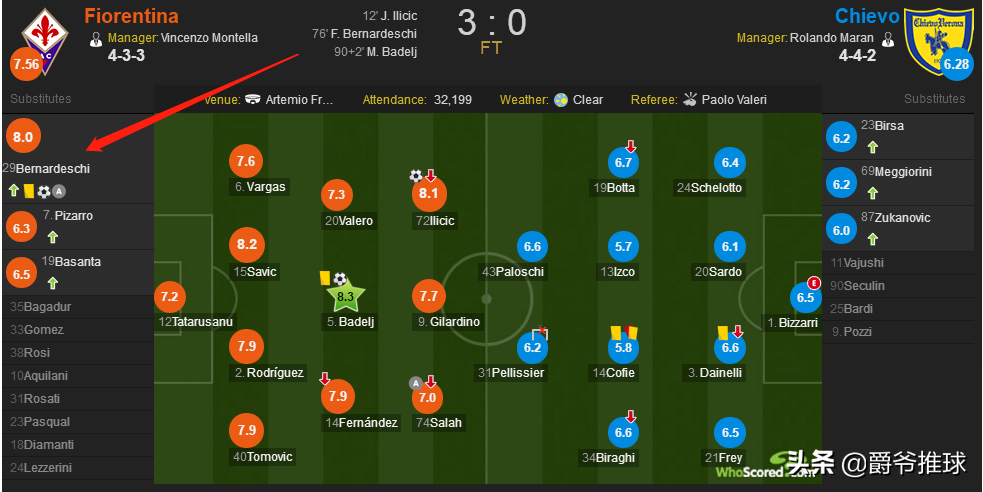Select Izco's 5.7 rating circle
Image resolution: width=983 pixels, height=492 pixels.
pyautogui.click(x=623, y=247)
